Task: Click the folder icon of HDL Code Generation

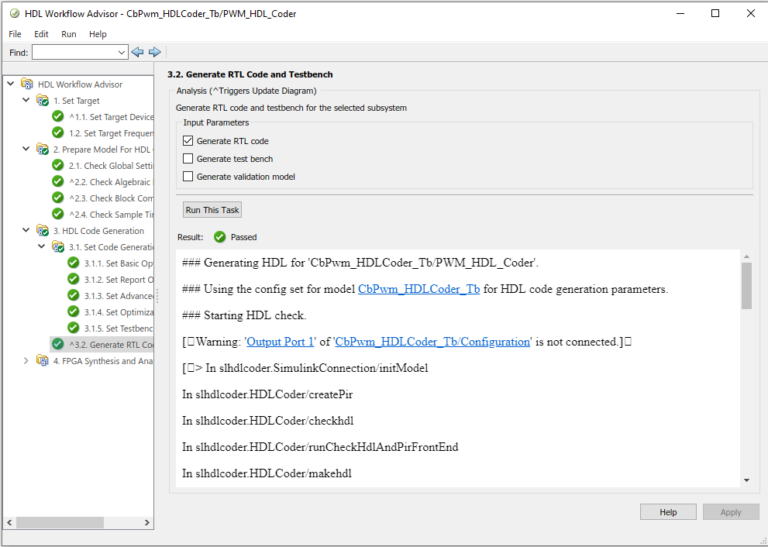Action: pos(42,231)
